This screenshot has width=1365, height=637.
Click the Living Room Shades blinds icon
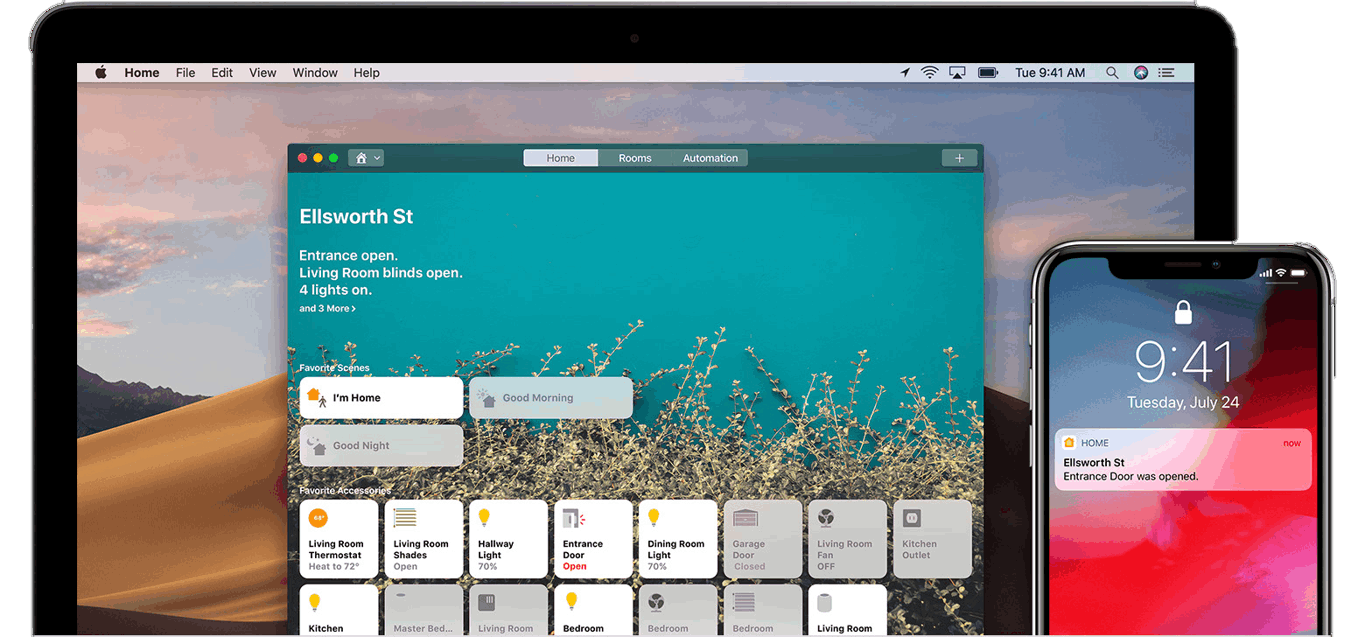coord(404,518)
